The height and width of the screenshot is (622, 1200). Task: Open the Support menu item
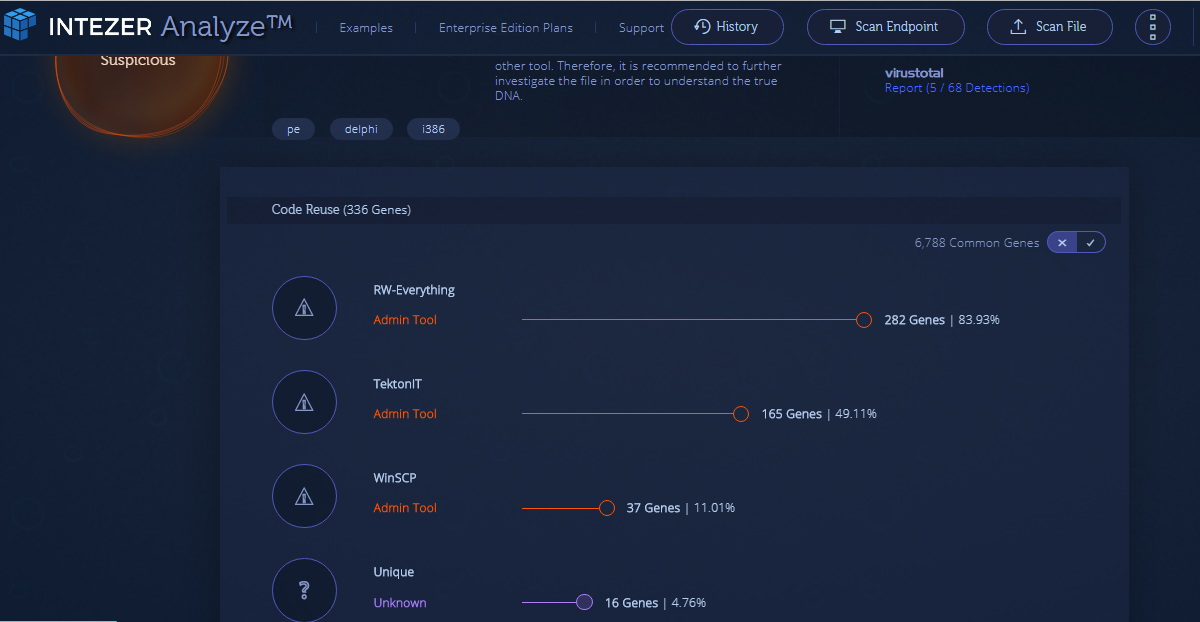click(641, 28)
